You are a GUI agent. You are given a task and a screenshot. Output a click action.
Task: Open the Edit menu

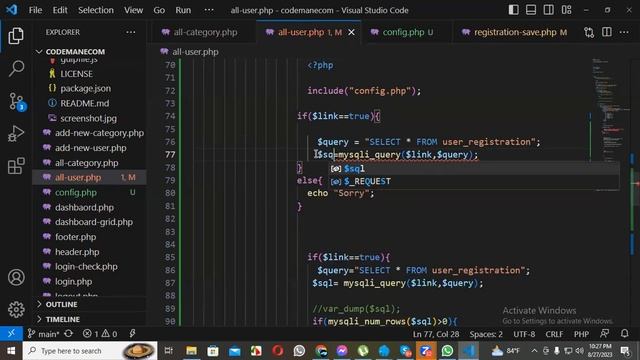(x=60, y=10)
